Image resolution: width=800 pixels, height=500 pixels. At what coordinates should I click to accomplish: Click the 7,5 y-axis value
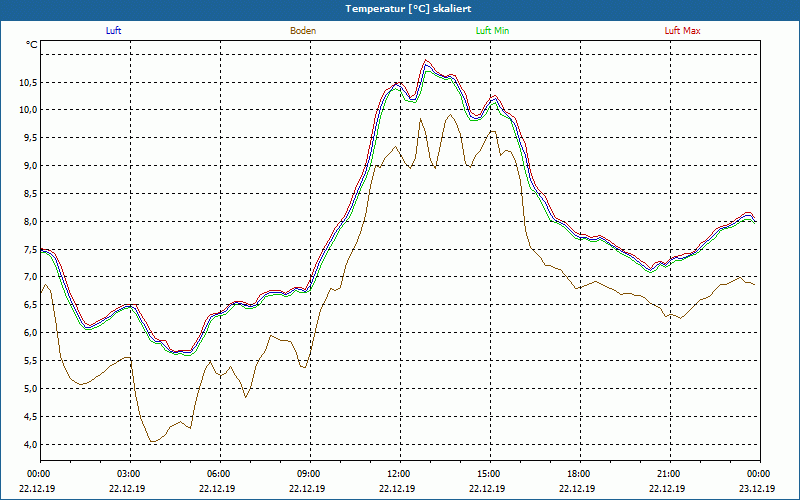point(30,249)
